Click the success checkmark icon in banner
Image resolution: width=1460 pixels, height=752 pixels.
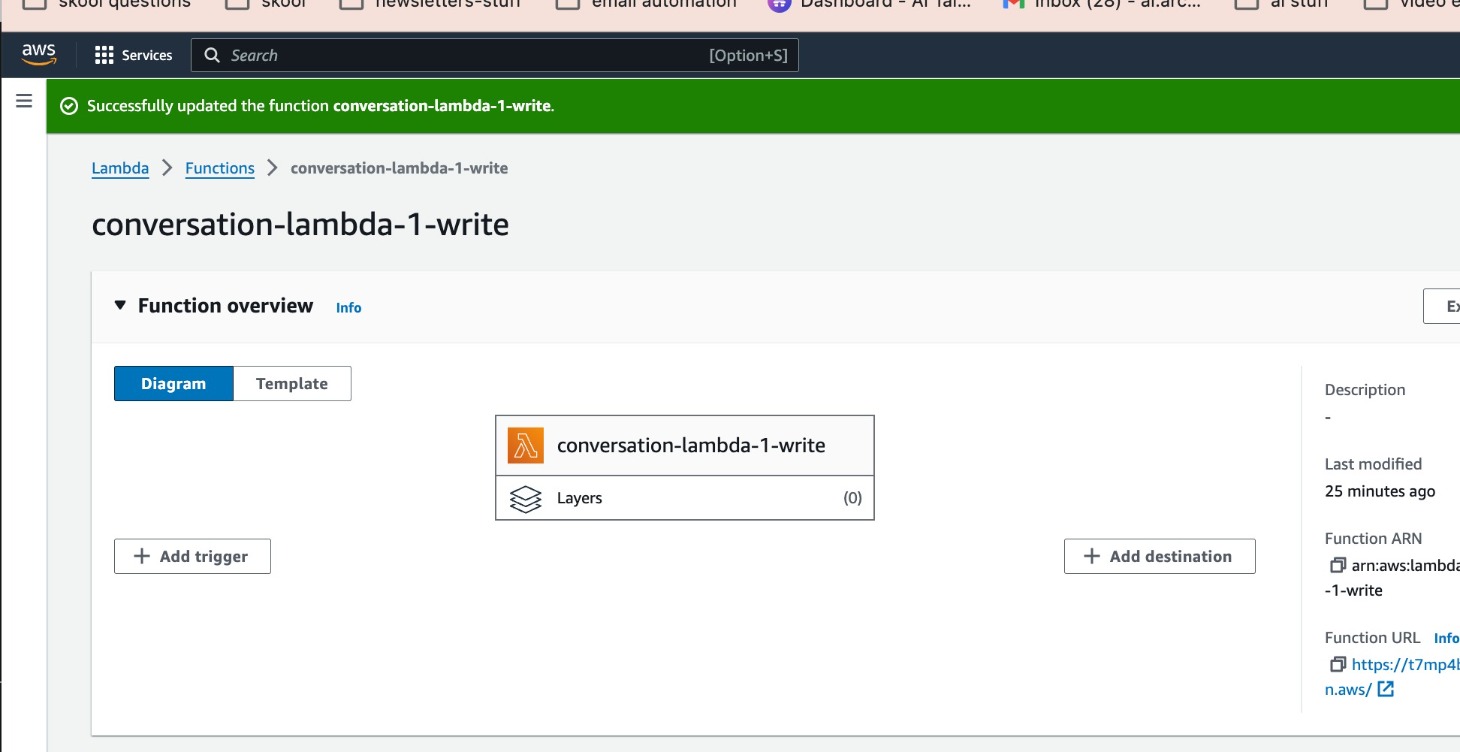[69, 106]
